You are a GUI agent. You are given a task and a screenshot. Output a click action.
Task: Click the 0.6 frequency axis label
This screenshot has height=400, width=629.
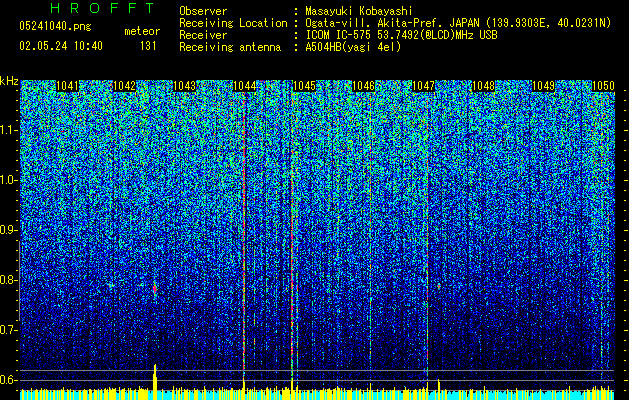pos(9,380)
